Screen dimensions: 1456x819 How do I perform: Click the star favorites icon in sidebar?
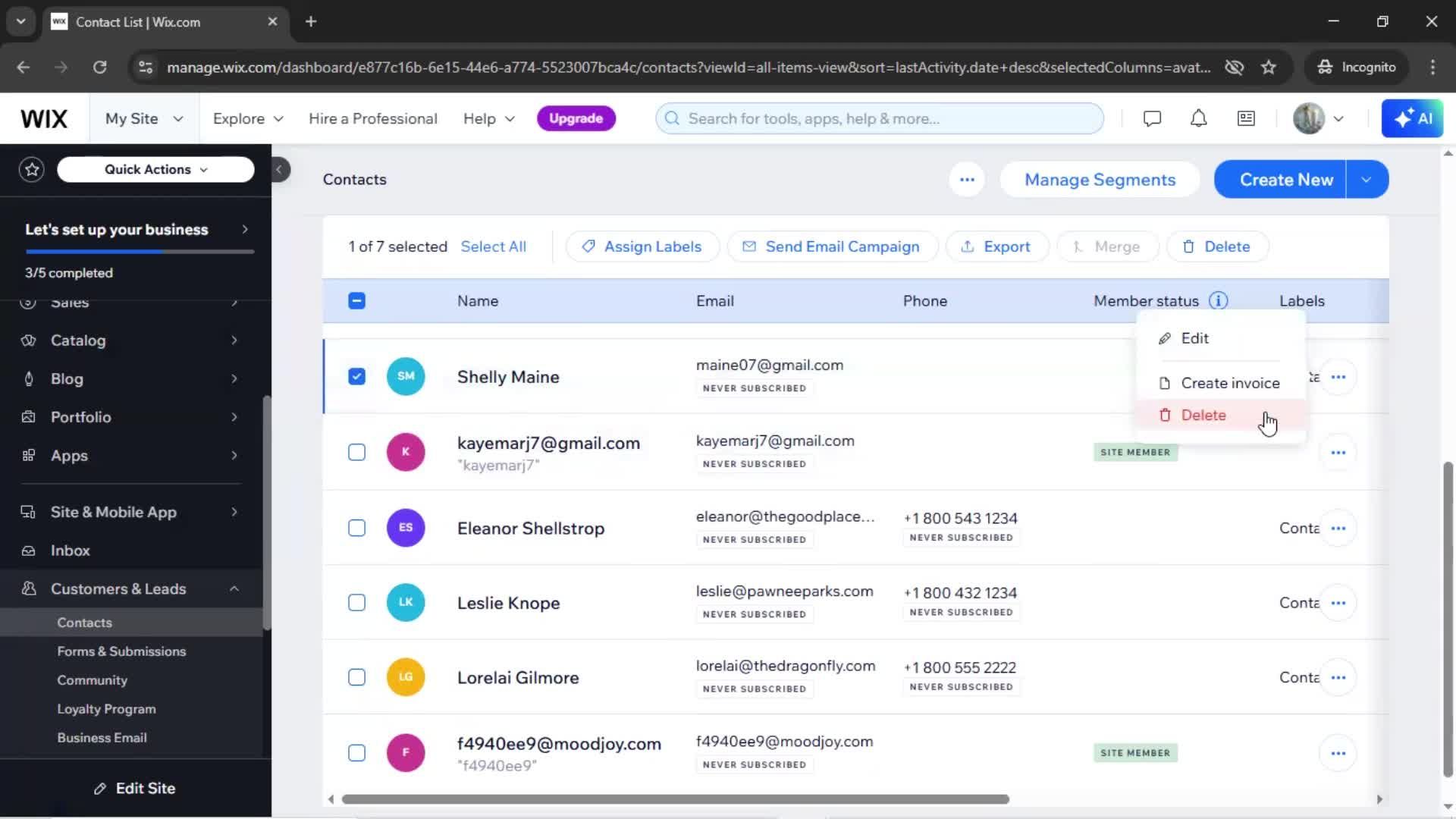[x=32, y=169]
